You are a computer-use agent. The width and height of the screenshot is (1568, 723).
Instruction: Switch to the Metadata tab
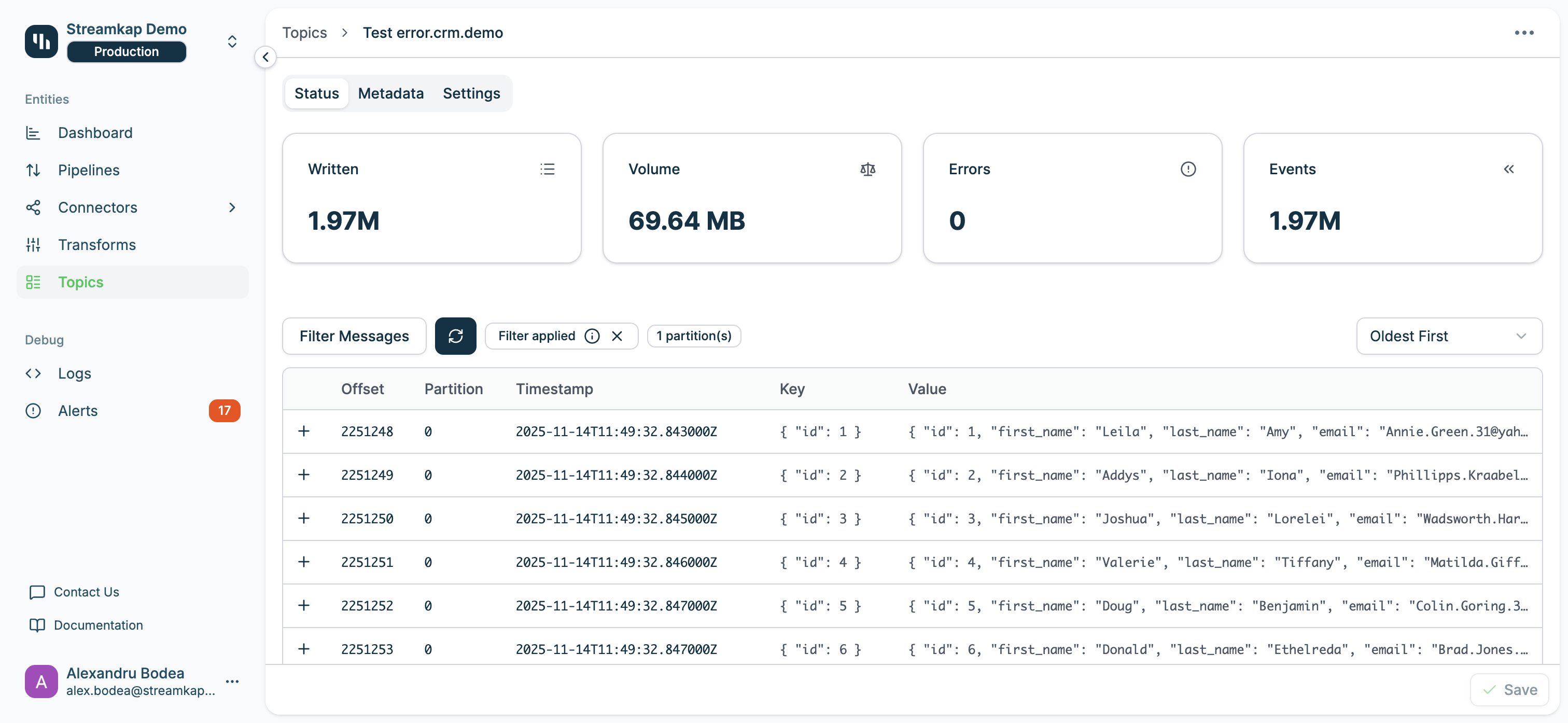[390, 93]
